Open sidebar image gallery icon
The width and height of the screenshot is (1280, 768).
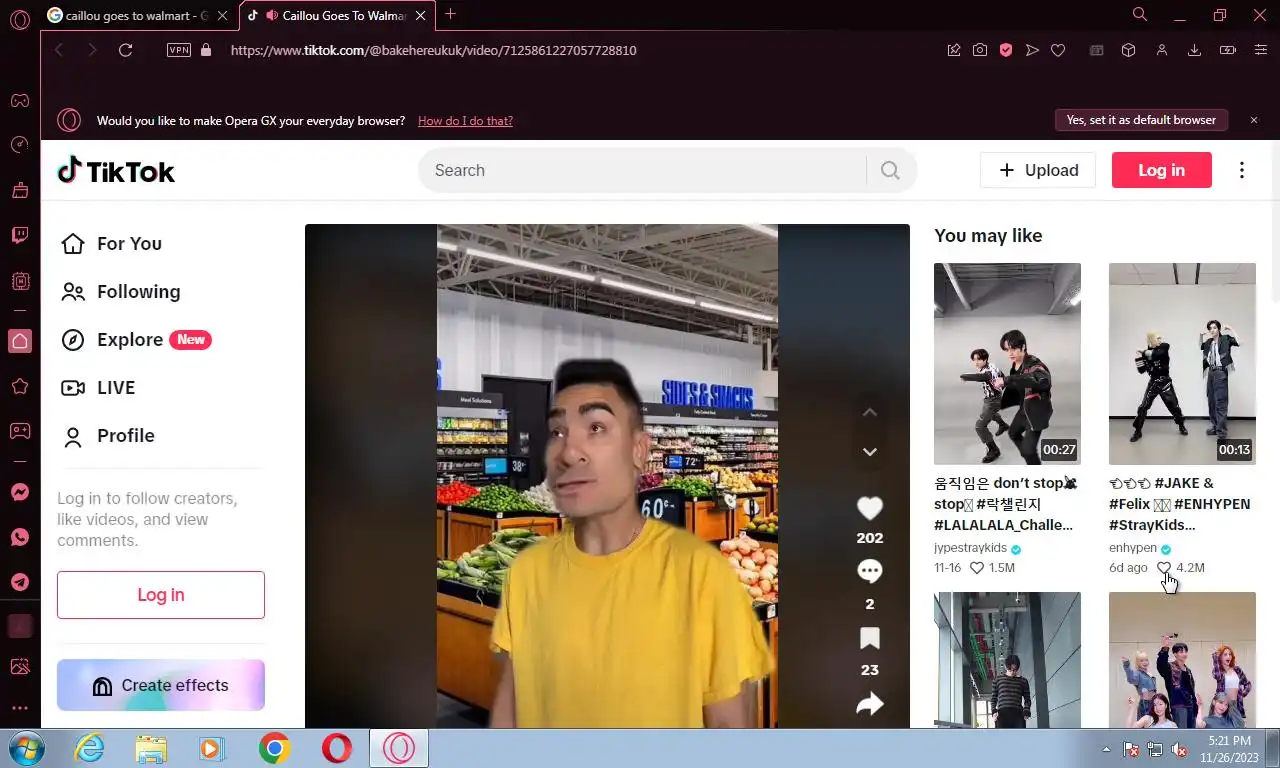click(19, 666)
